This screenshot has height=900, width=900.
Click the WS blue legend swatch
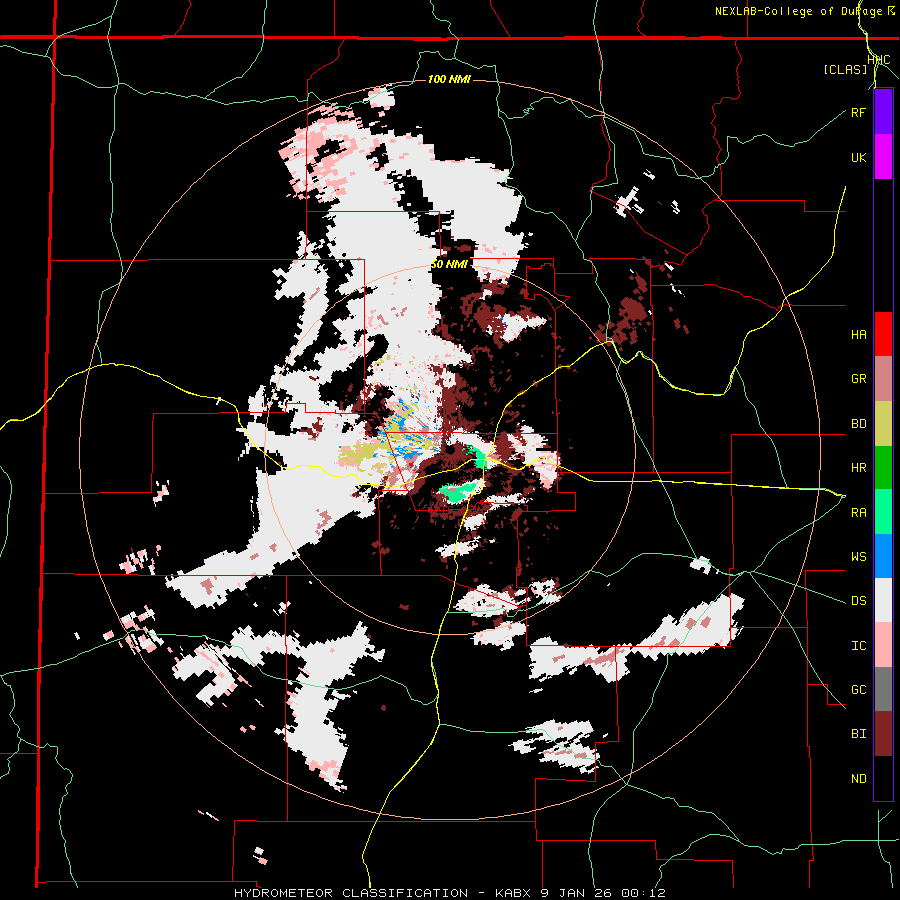(883, 556)
